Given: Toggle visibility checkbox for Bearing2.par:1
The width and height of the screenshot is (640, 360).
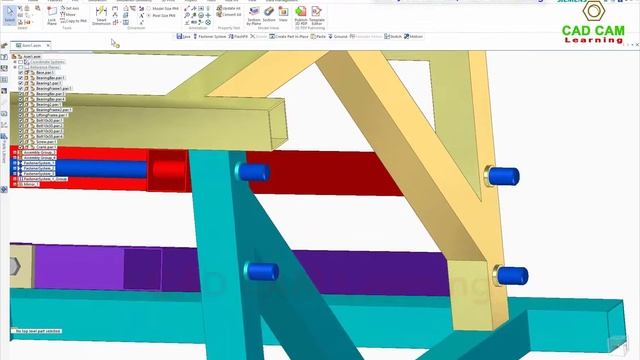Looking at the screenshot, I should (21, 104).
